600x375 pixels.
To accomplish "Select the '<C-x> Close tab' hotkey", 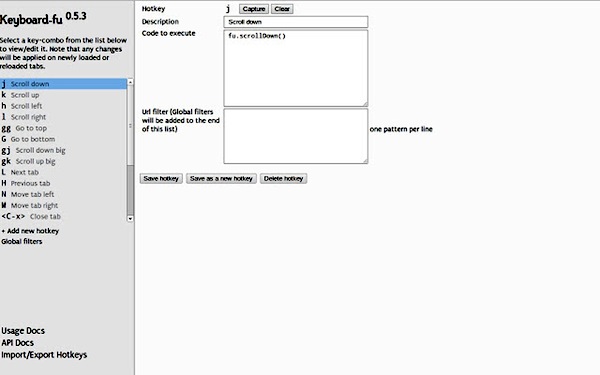I will tap(64, 217).
